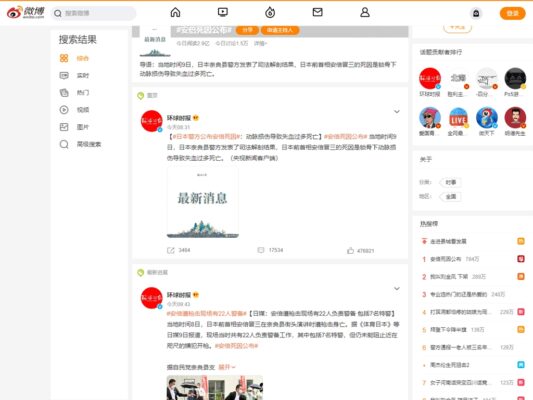This screenshot has height=400, width=533.
Task: Open the pink-hat cartoon avatar in ranking
Action: 430,118
